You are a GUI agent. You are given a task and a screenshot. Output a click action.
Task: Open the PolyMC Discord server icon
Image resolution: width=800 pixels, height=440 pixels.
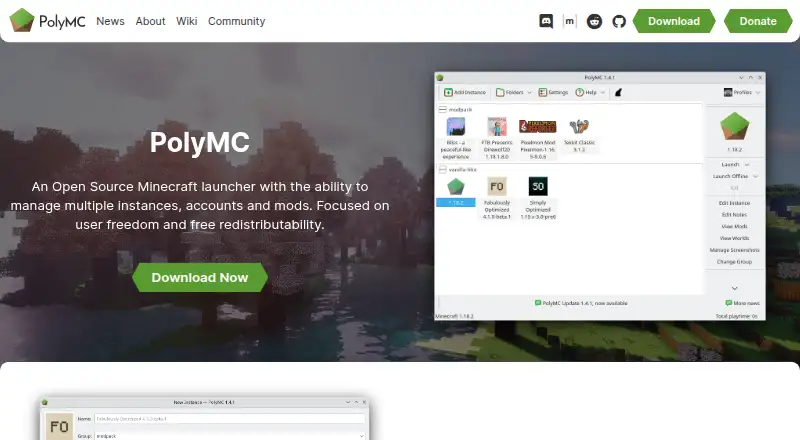click(x=546, y=21)
